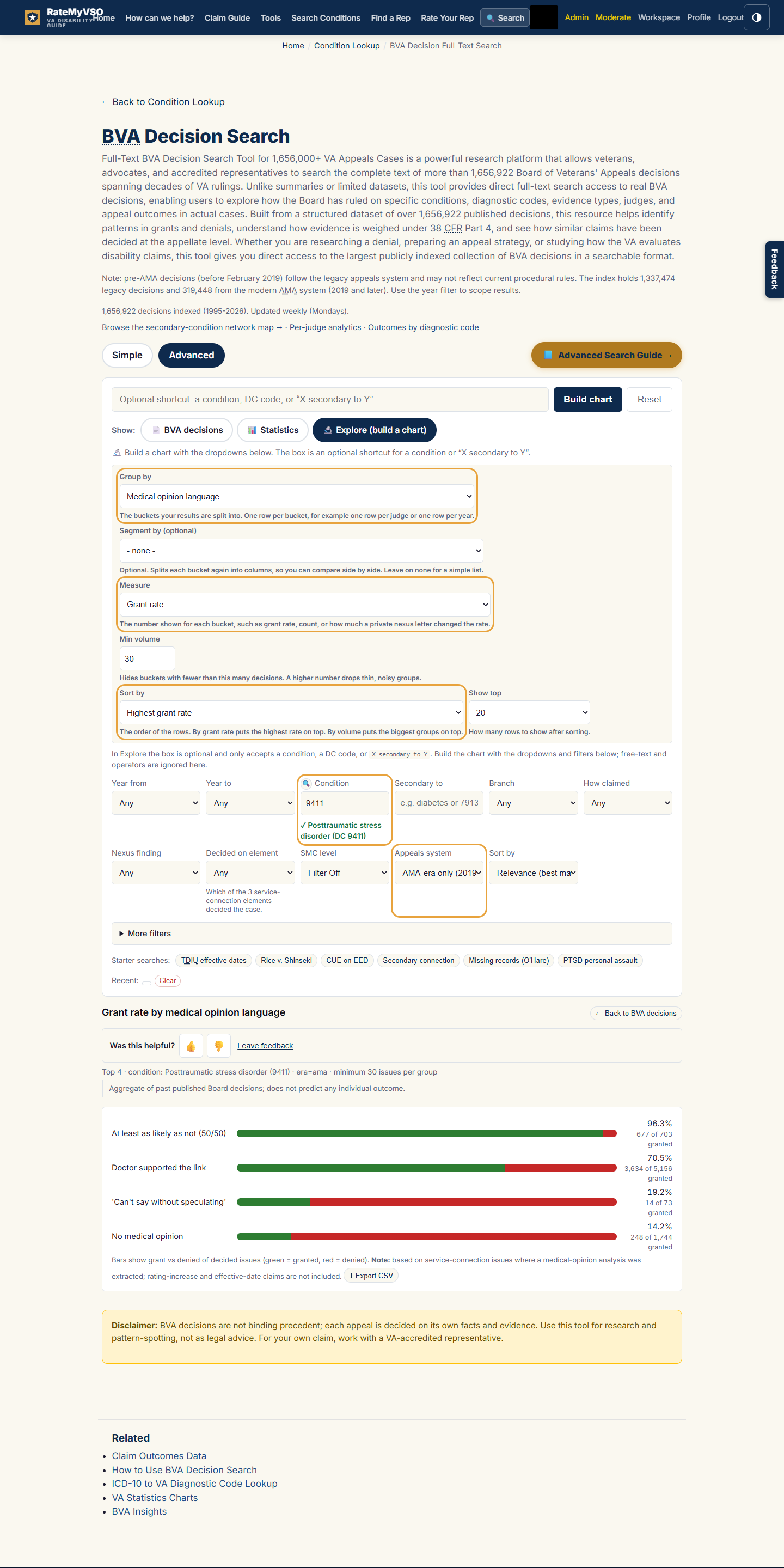This screenshot has width=784, height=1568.
Task: Open Per-judge analytics link
Action: 325,327
